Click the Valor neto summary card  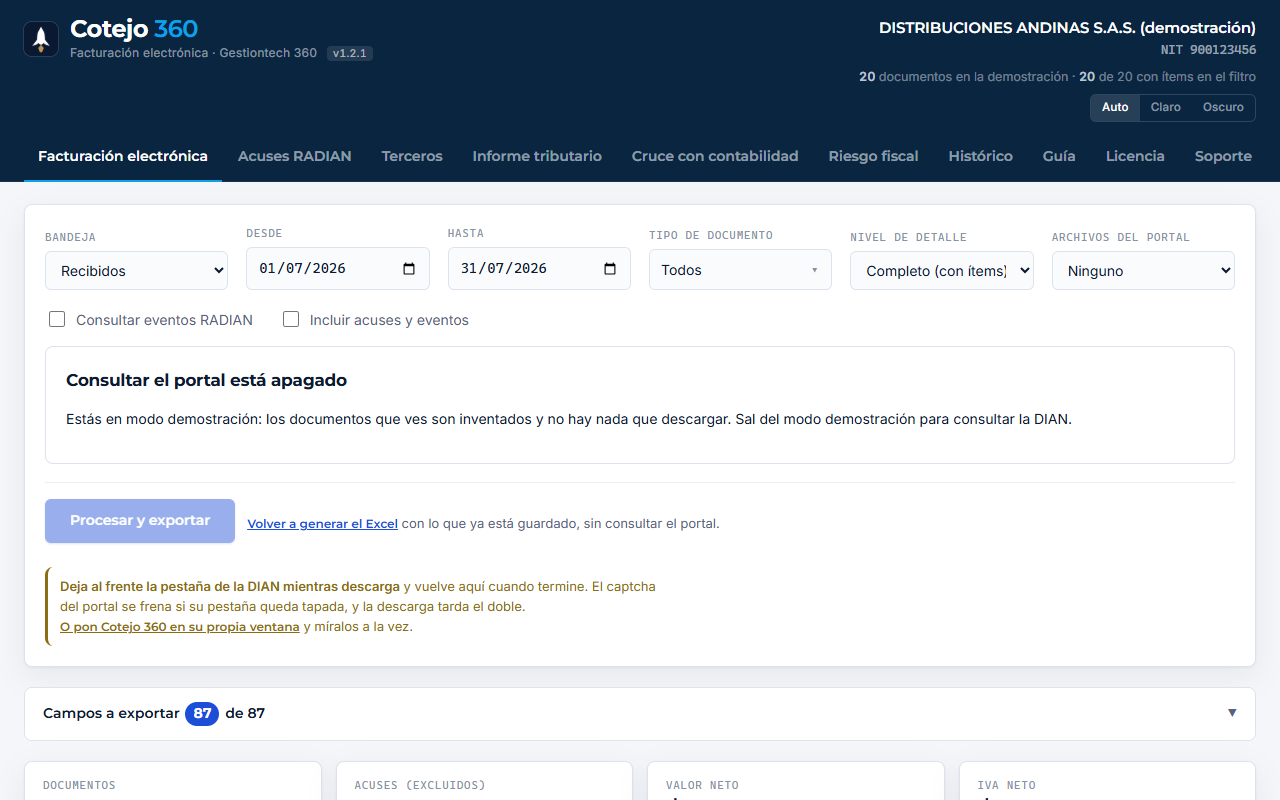point(796,781)
